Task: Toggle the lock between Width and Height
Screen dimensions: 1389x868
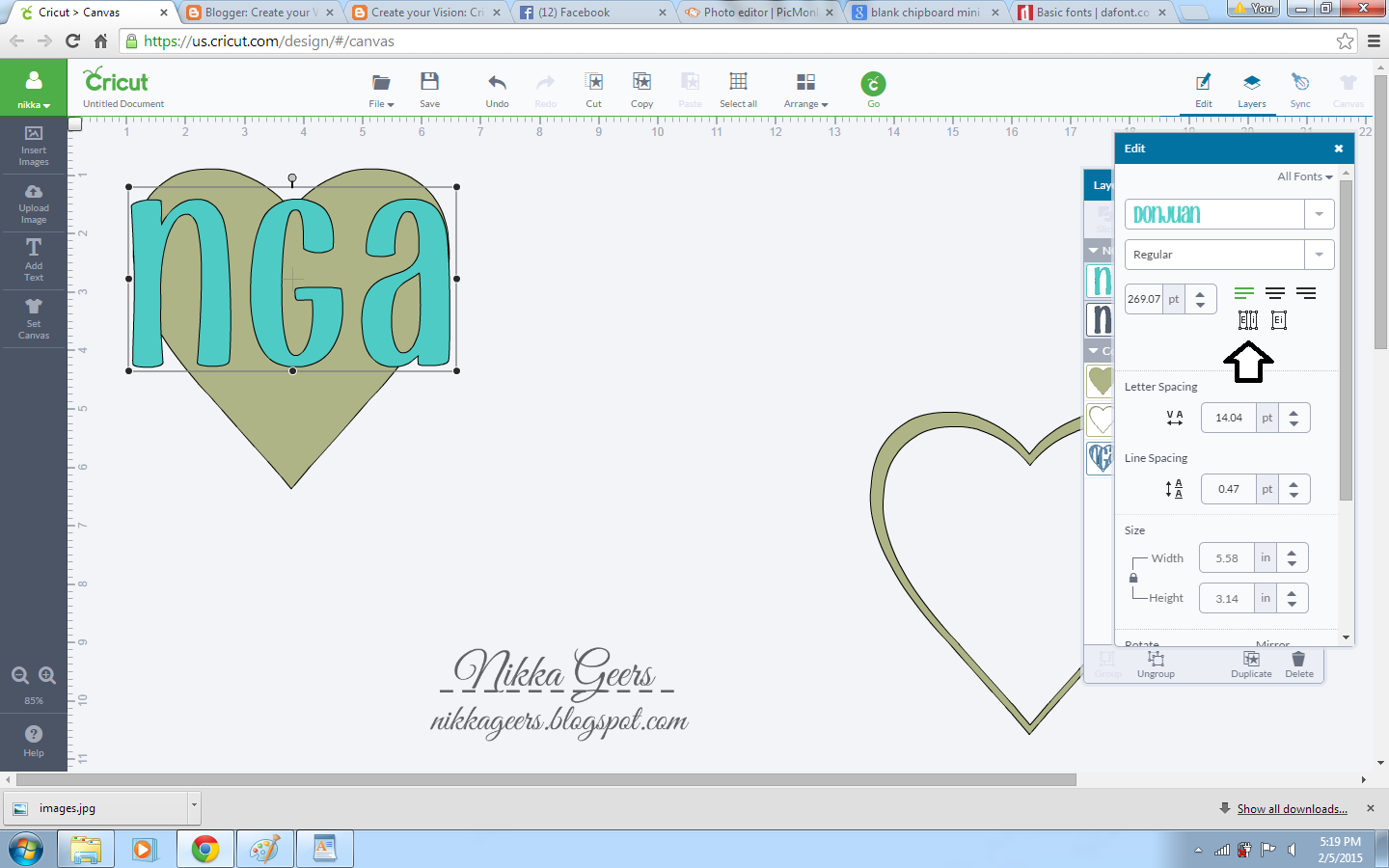Action: [x=1132, y=578]
